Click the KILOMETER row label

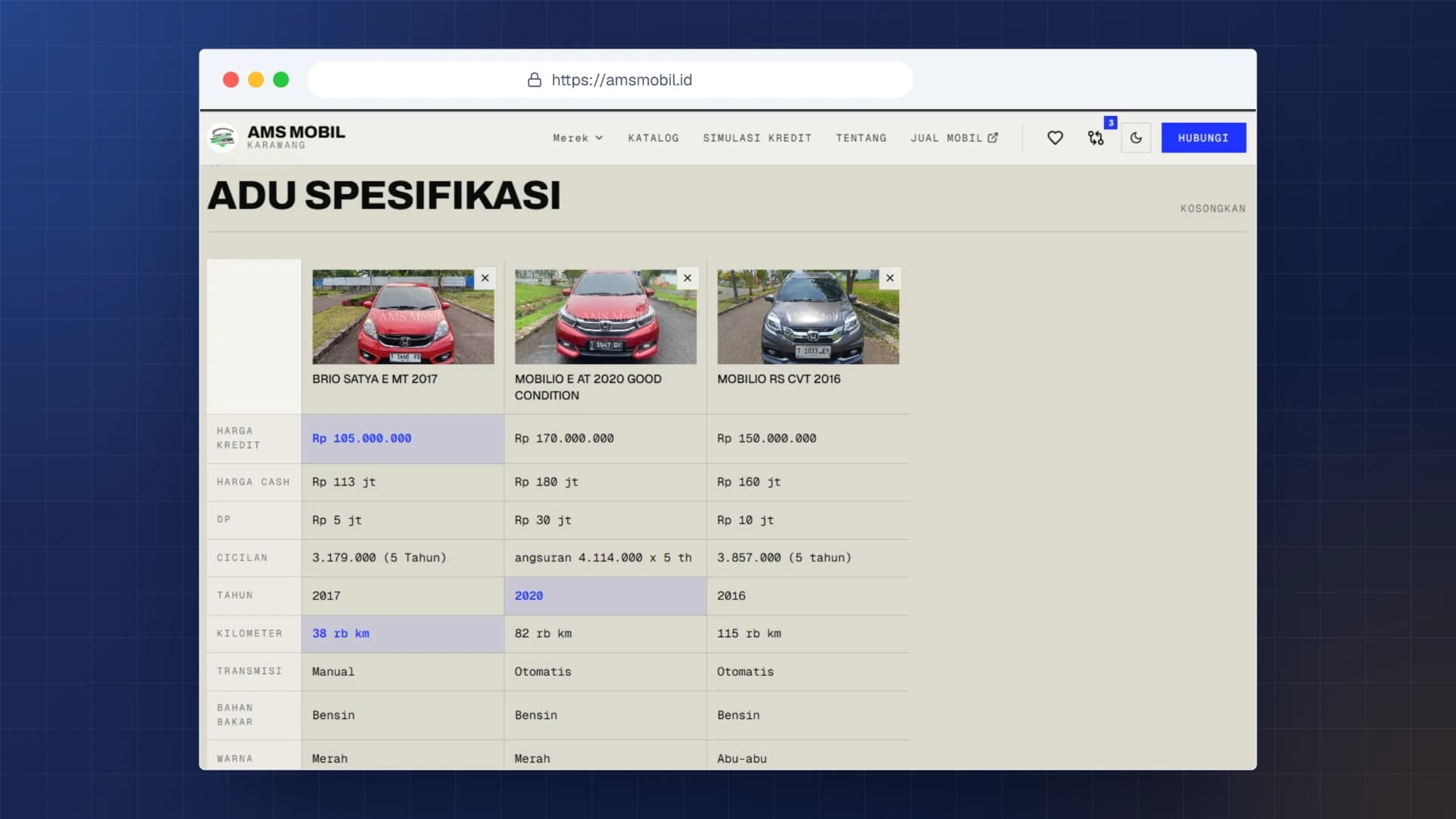pyautogui.click(x=249, y=634)
